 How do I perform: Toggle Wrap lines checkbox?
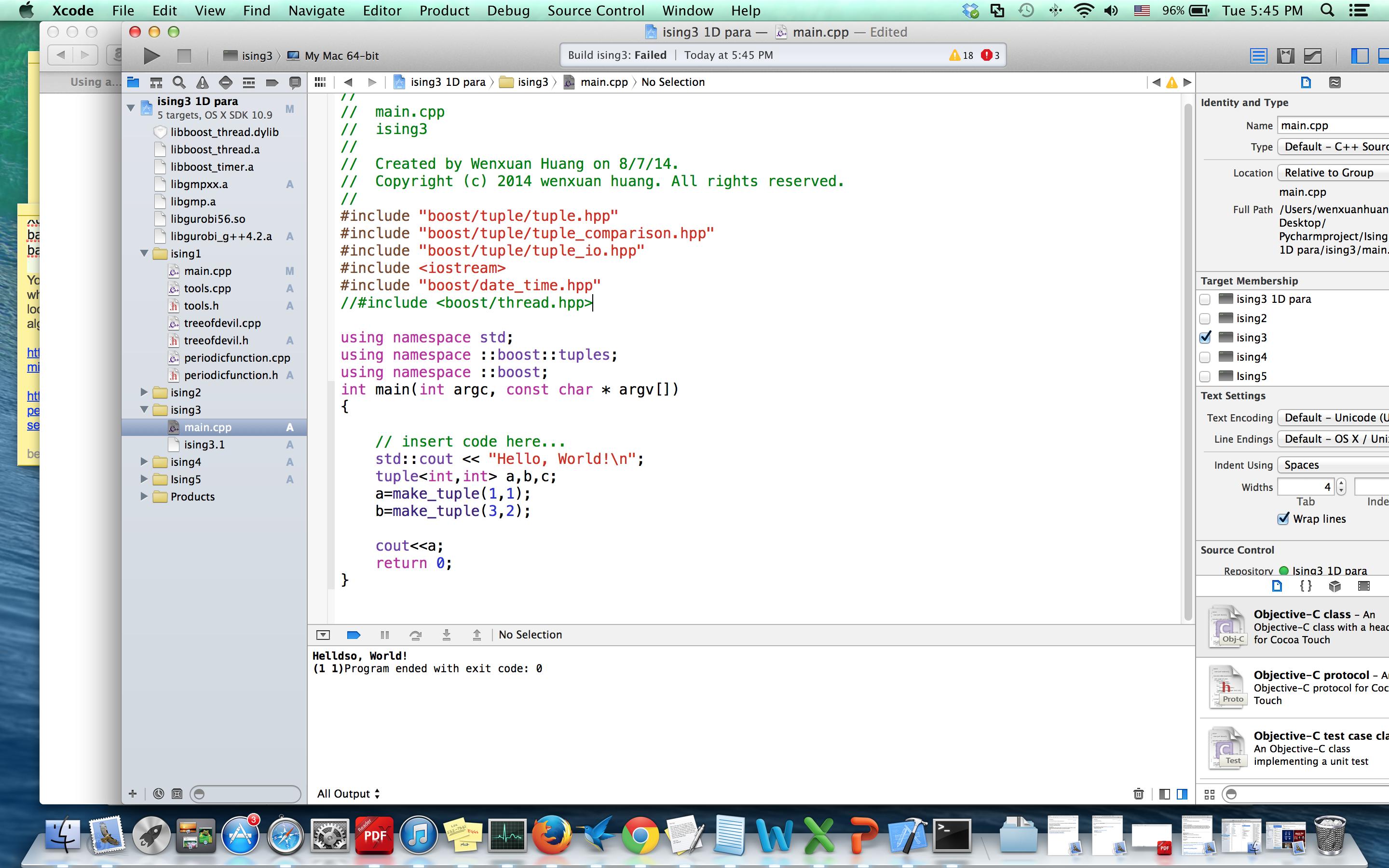(x=1284, y=519)
